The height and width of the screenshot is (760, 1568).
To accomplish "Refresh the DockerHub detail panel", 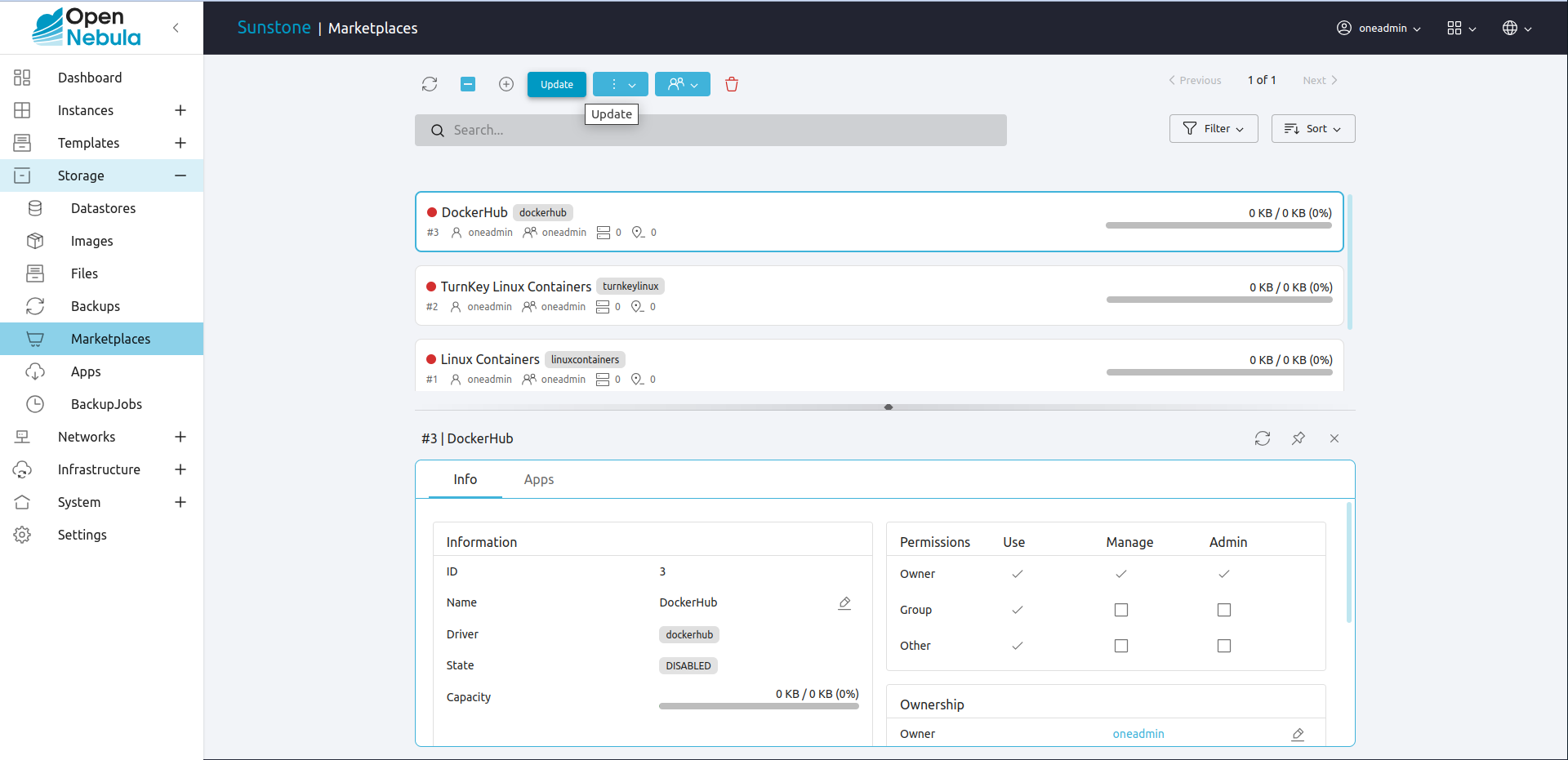I will point(1263,438).
